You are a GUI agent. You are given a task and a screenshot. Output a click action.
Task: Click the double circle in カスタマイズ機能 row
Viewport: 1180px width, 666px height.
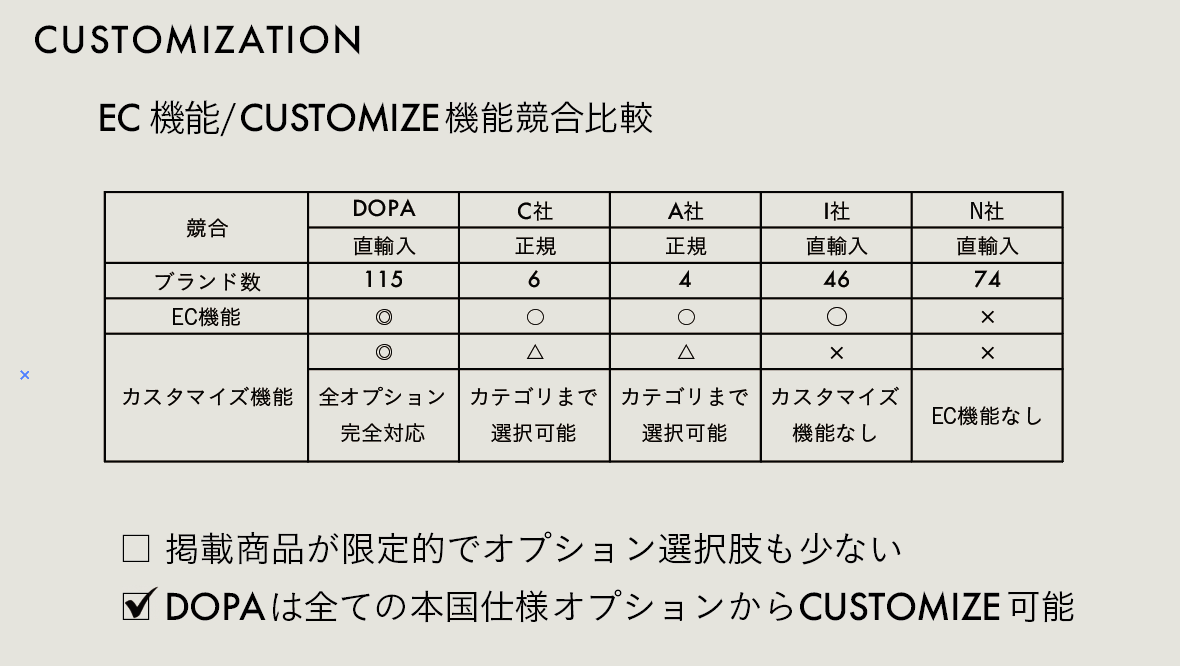point(384,352)
